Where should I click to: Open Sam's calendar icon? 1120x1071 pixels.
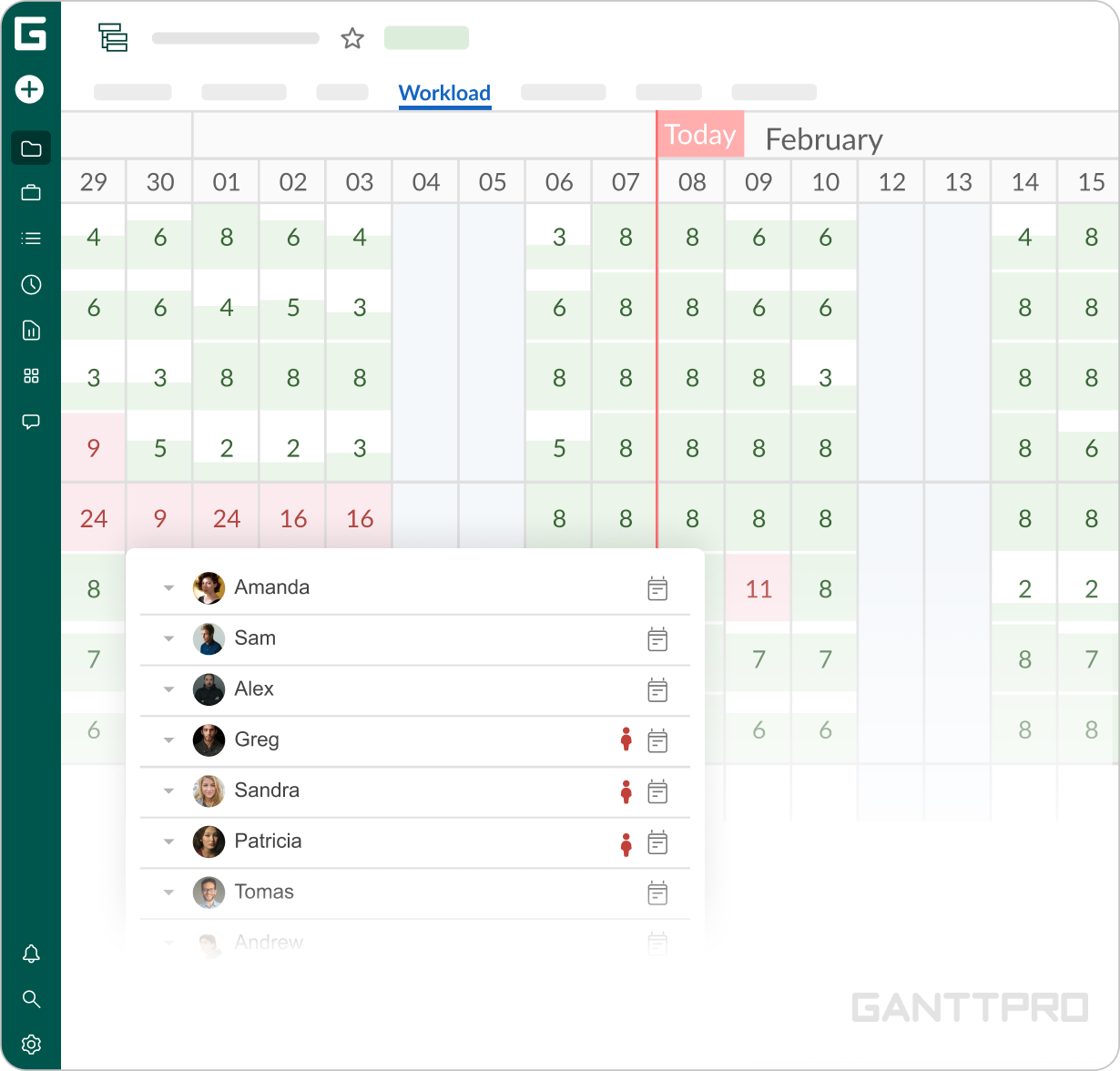point(657,639)
